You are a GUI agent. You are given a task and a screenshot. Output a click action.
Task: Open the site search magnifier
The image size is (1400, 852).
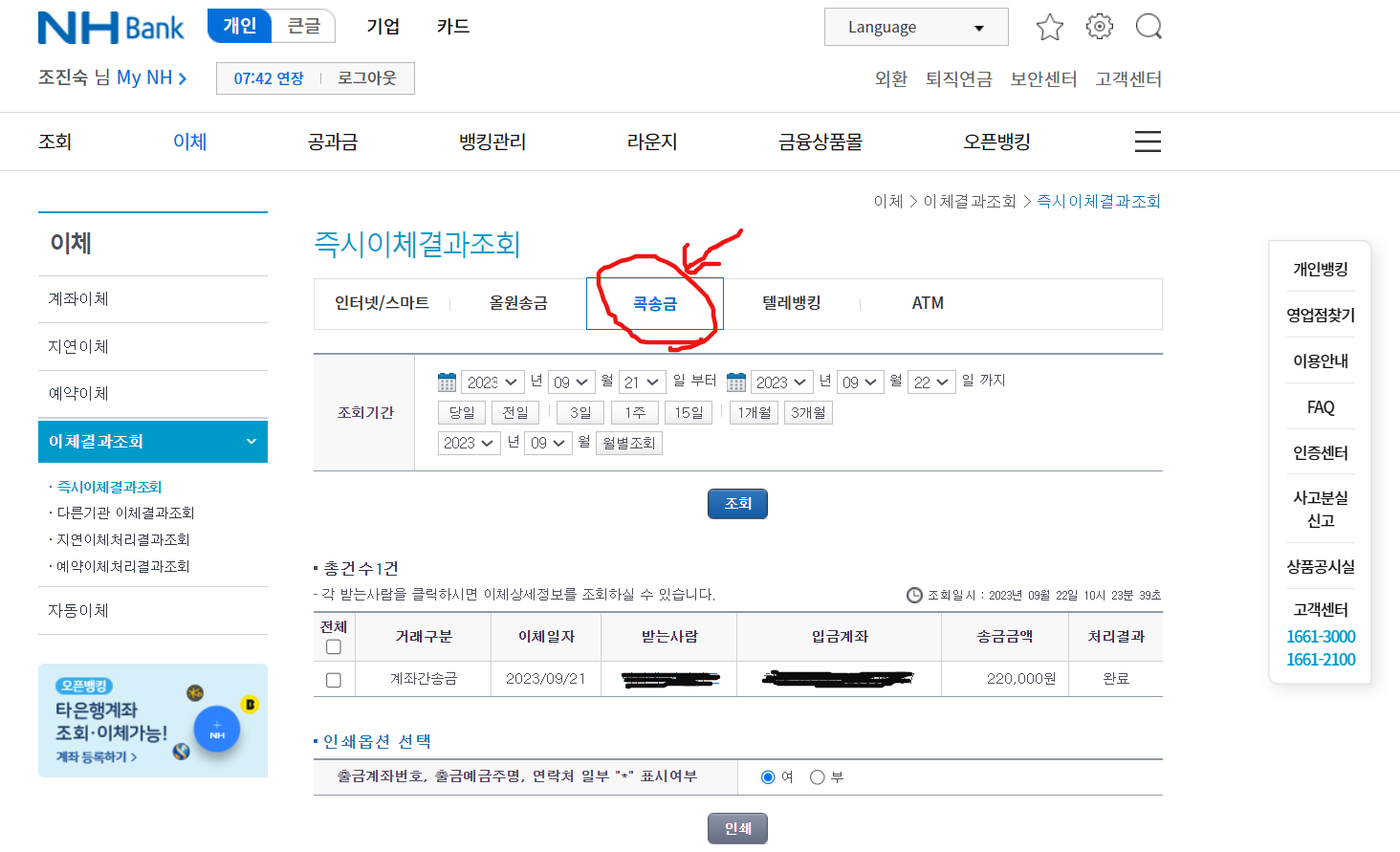click(x=1148, y=26)
